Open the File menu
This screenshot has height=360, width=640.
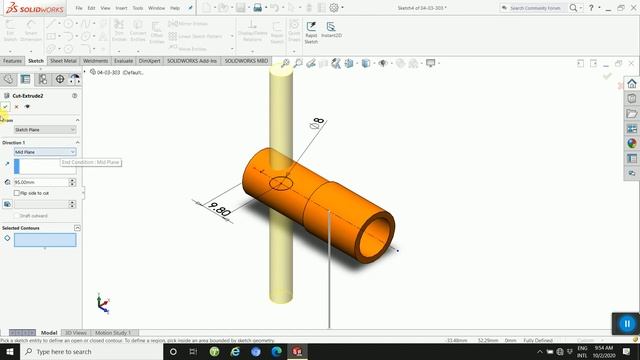point(79,8)
